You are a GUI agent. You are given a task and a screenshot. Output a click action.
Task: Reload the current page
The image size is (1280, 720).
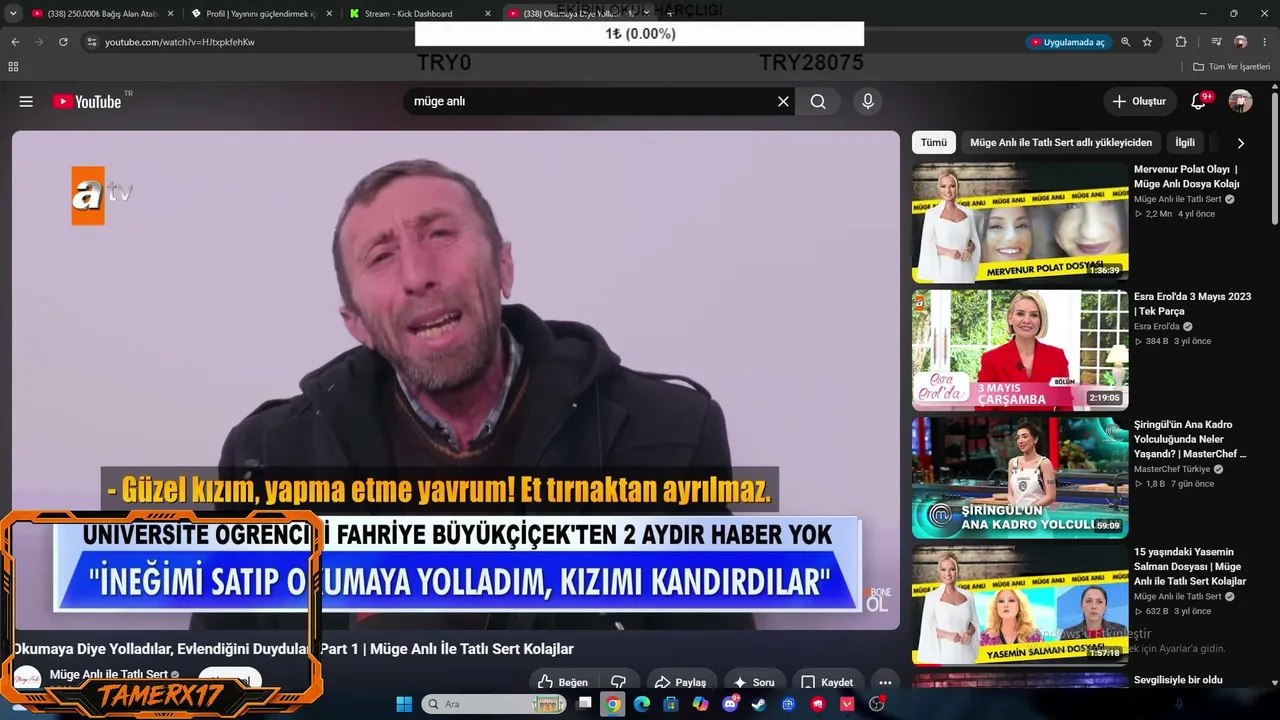63,42
